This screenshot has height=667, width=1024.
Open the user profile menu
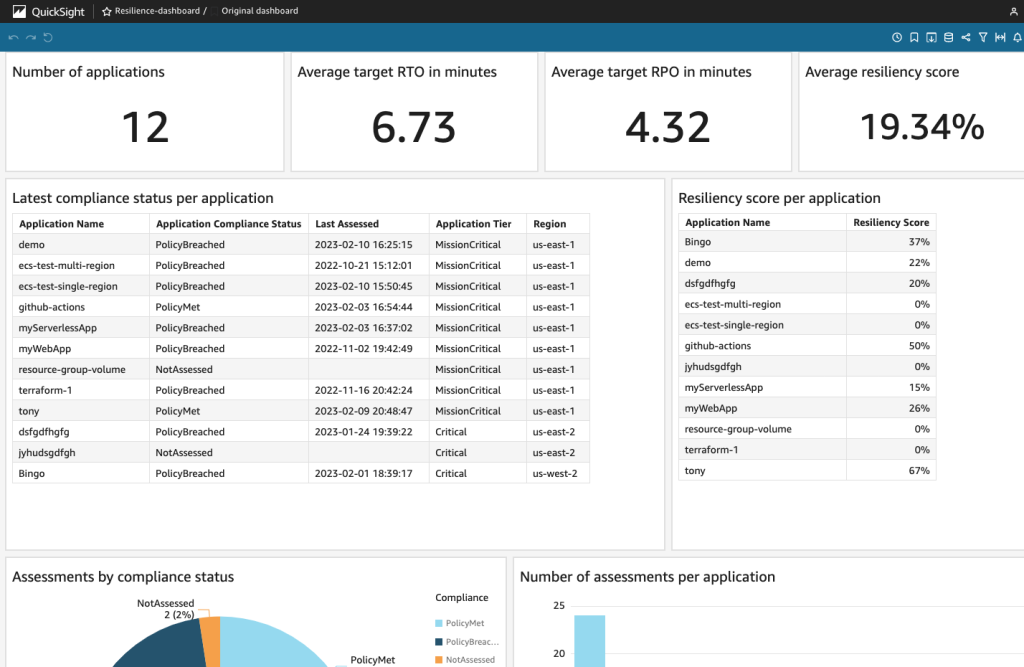pyautogui.click(x=1015, y=11)
